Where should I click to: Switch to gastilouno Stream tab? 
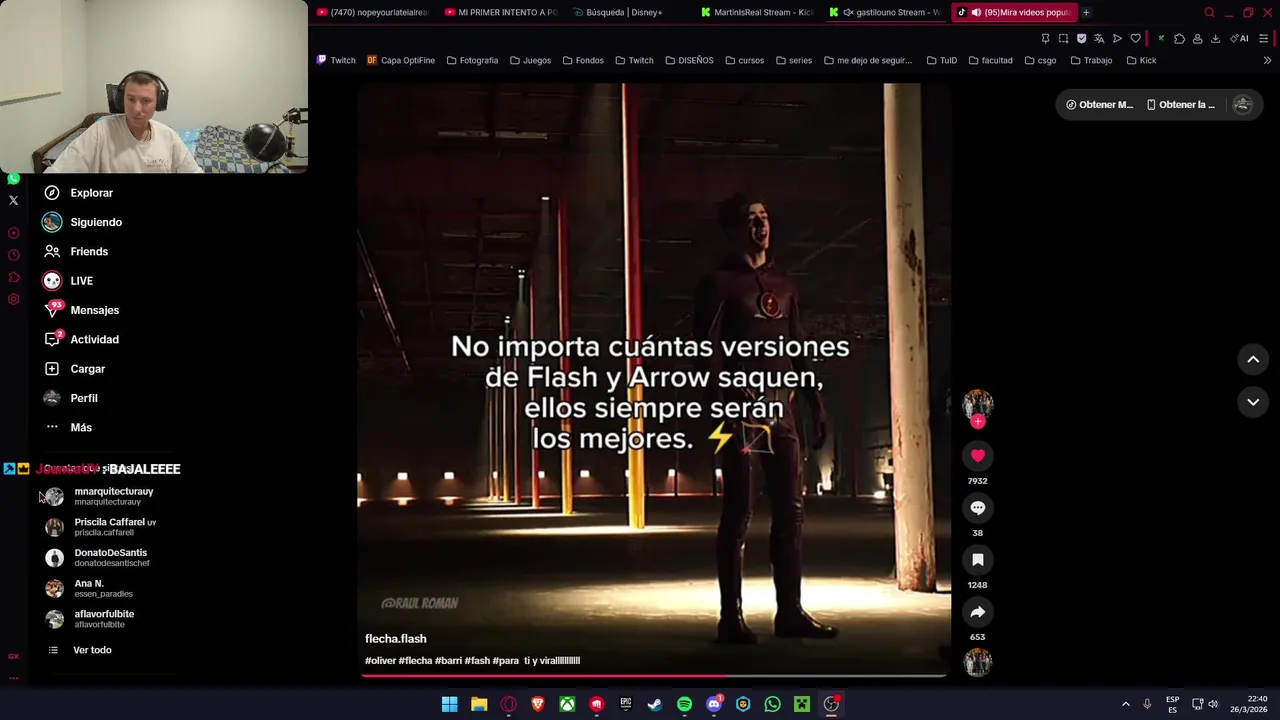(x=885, y=12)
